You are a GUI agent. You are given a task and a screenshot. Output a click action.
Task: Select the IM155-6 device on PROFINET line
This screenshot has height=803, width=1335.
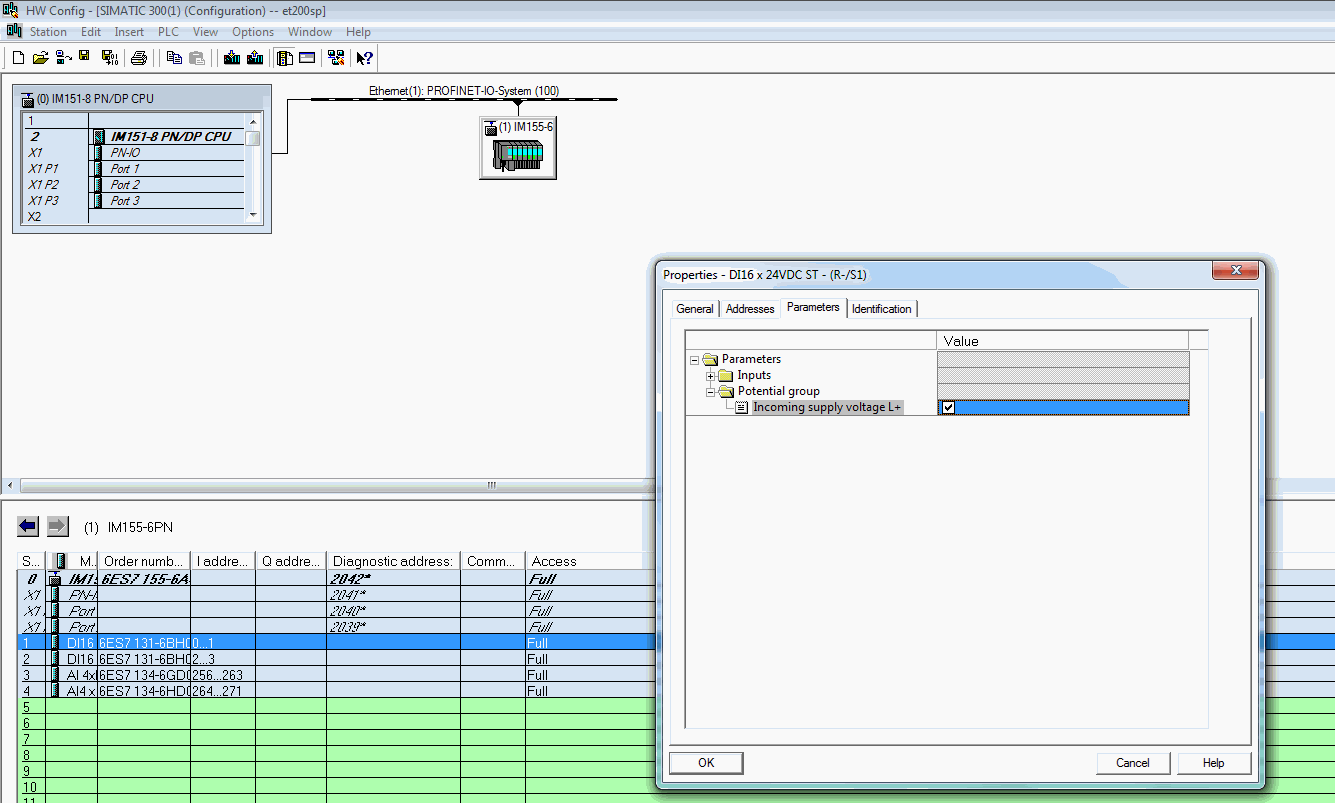tap(518, 148)
